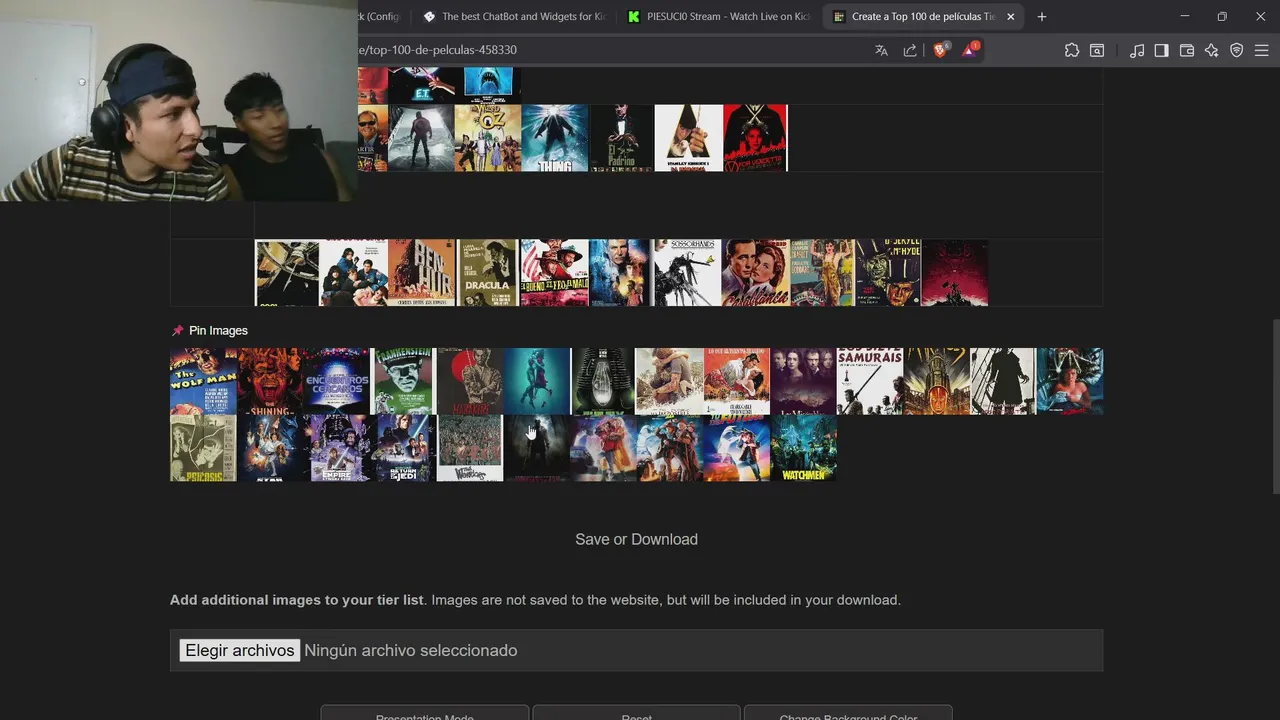This screenshot has width=1280, height=720.
Task: Select The Wolf Man poster
Action: (x=203, y=381)
